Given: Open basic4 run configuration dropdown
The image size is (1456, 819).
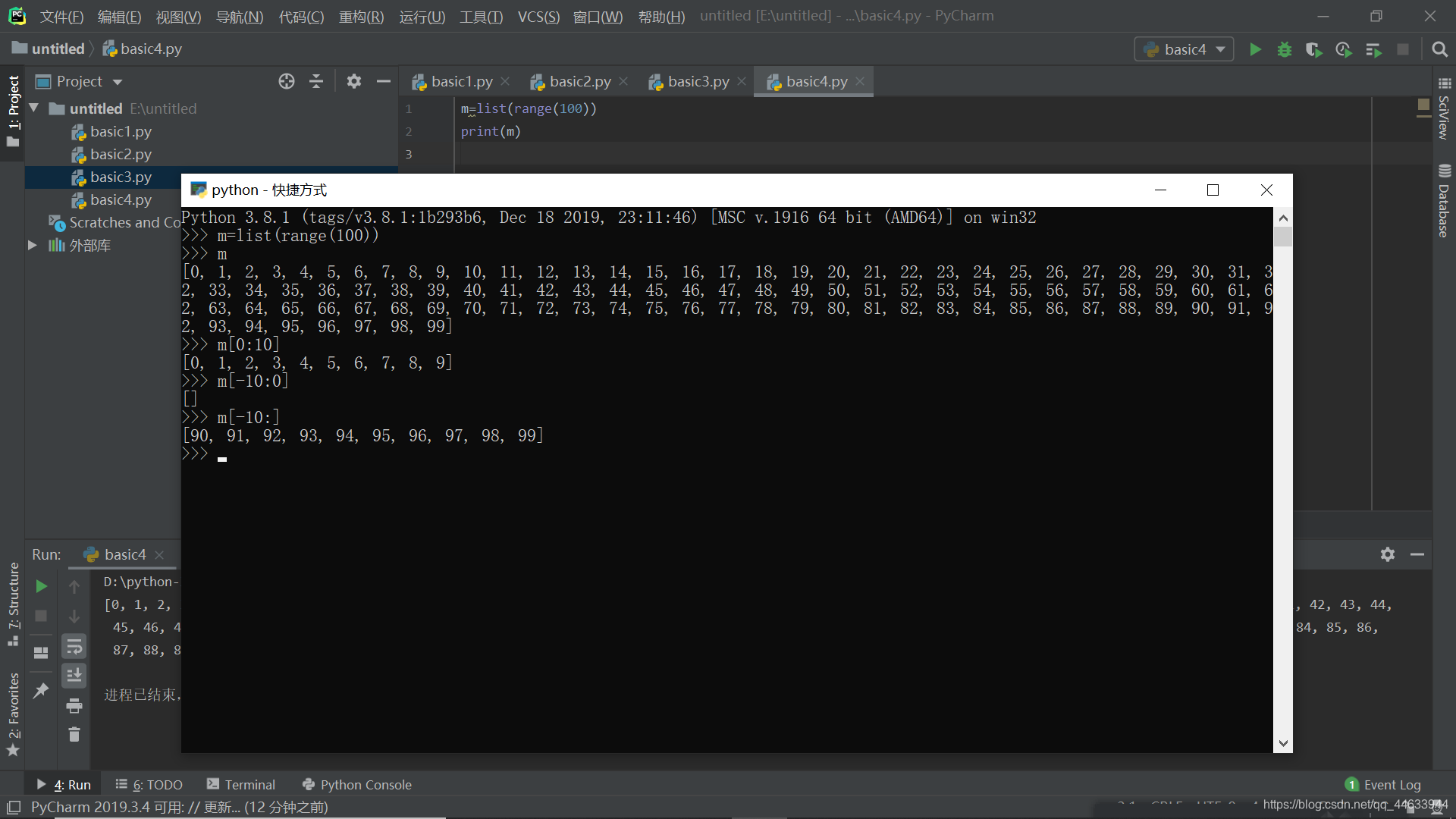Looking at the screenshot, I should coord(1185,50).
